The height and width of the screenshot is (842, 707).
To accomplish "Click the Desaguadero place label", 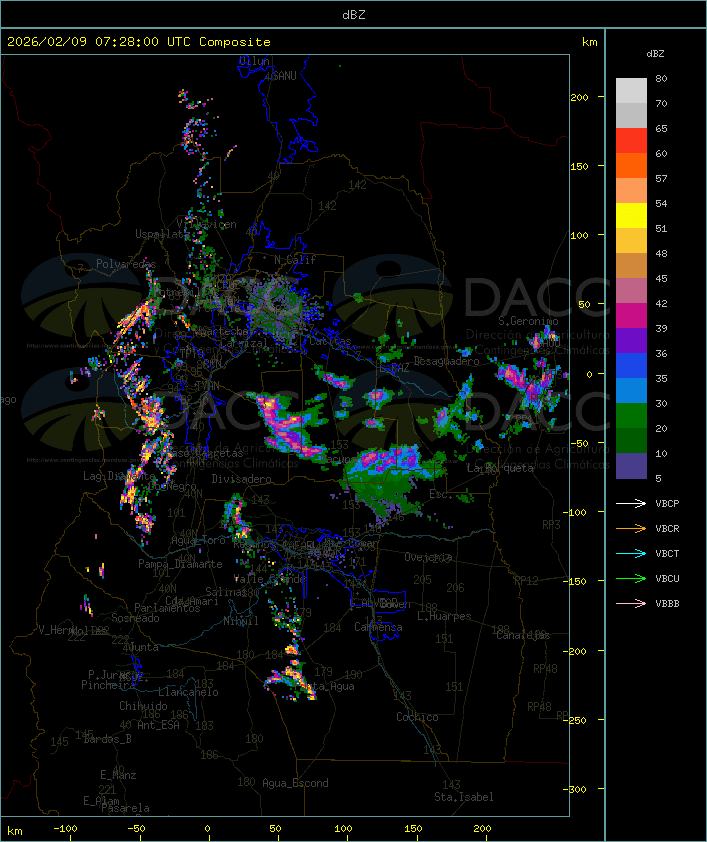I will (x=446, y=361).
